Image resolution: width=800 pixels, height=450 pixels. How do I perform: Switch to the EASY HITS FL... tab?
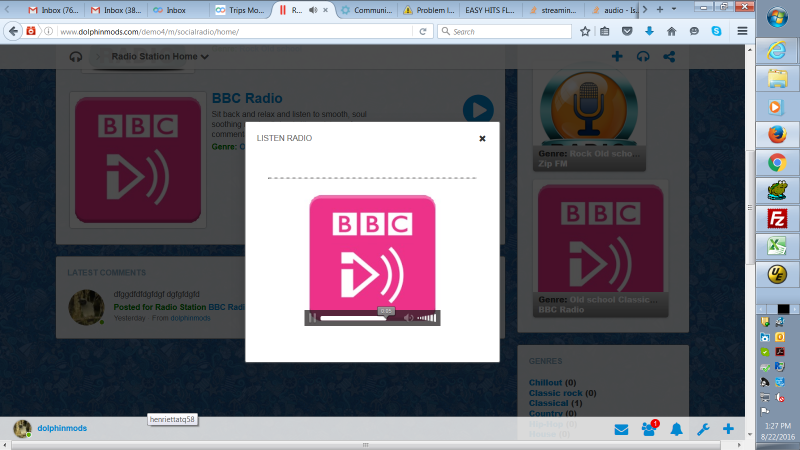pyautogui.click(x=490, y=10)
